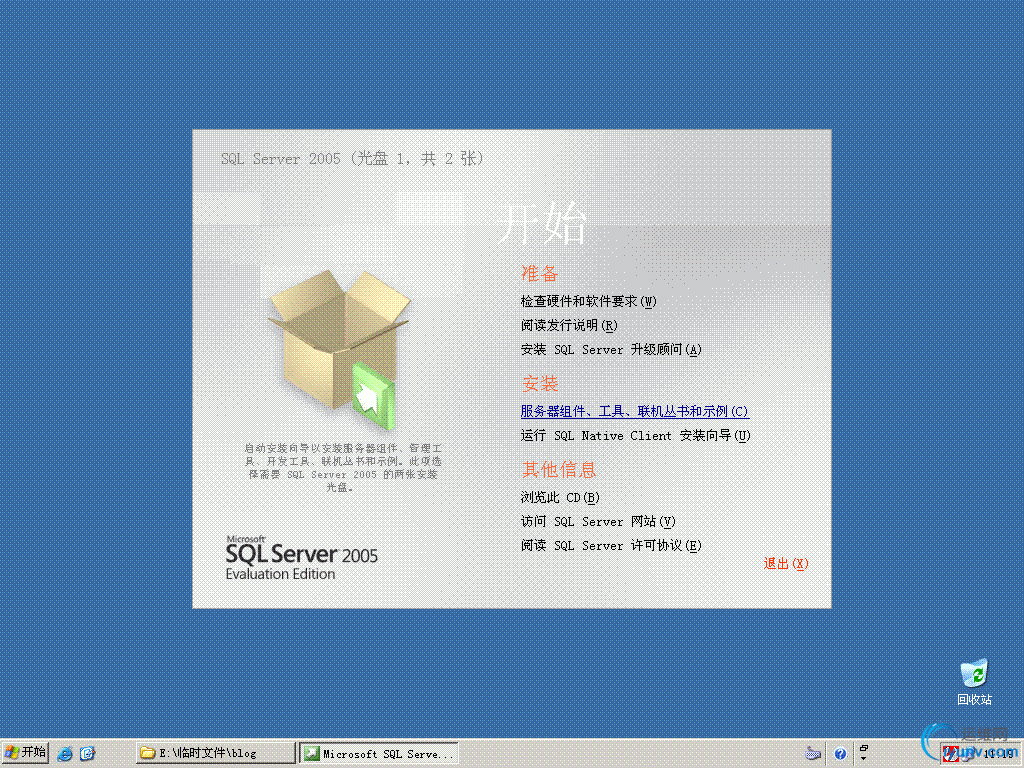Open the 回收站 recycle bin icon
This screenshot has height=768, width=1024.
pos(974,682)
